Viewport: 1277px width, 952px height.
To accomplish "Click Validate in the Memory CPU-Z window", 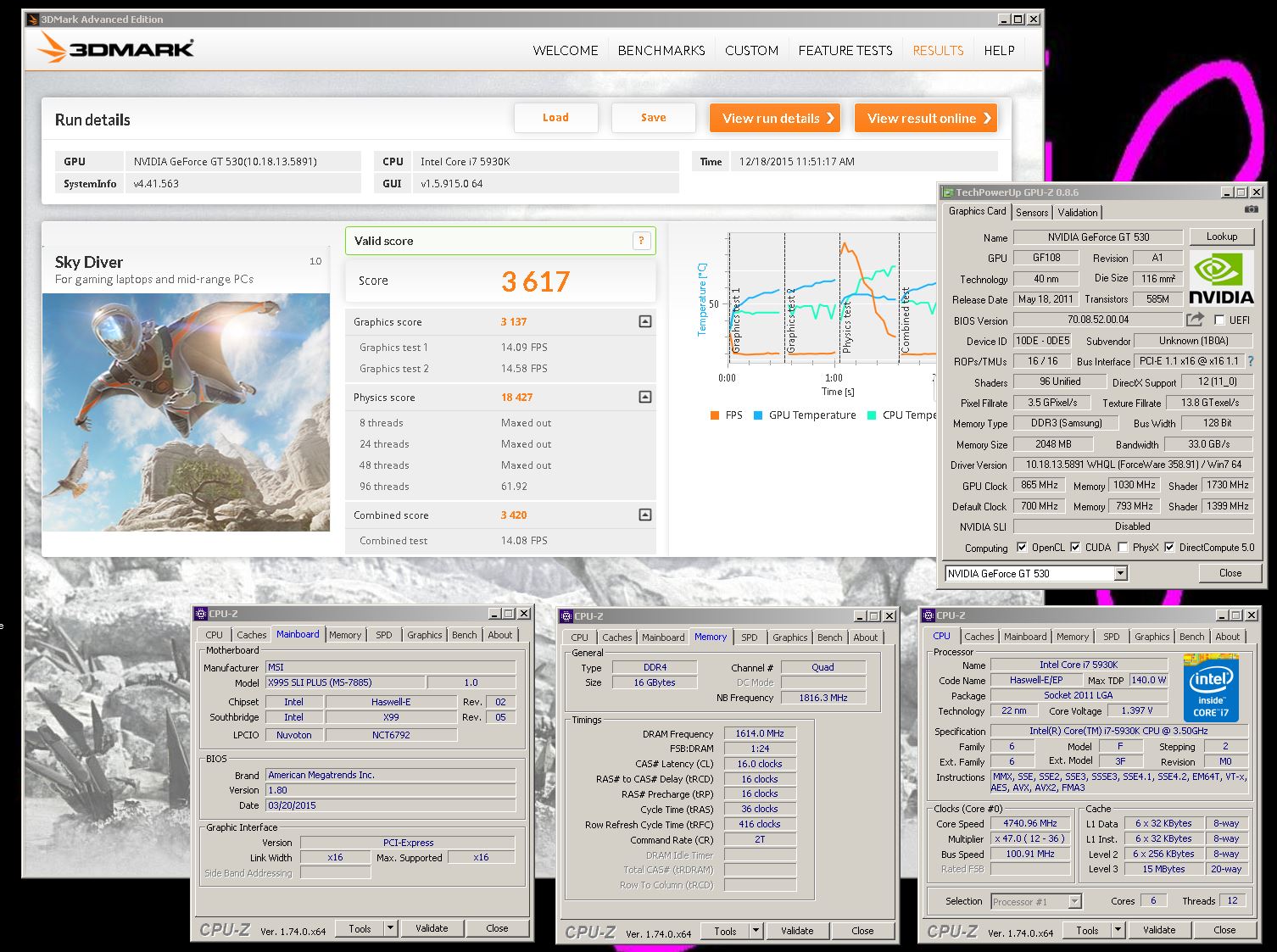I will click(797, 931).
